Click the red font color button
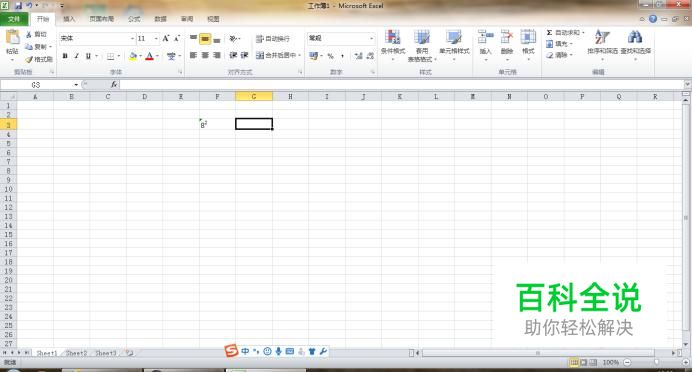692x372 pixels. pos(150,56)
